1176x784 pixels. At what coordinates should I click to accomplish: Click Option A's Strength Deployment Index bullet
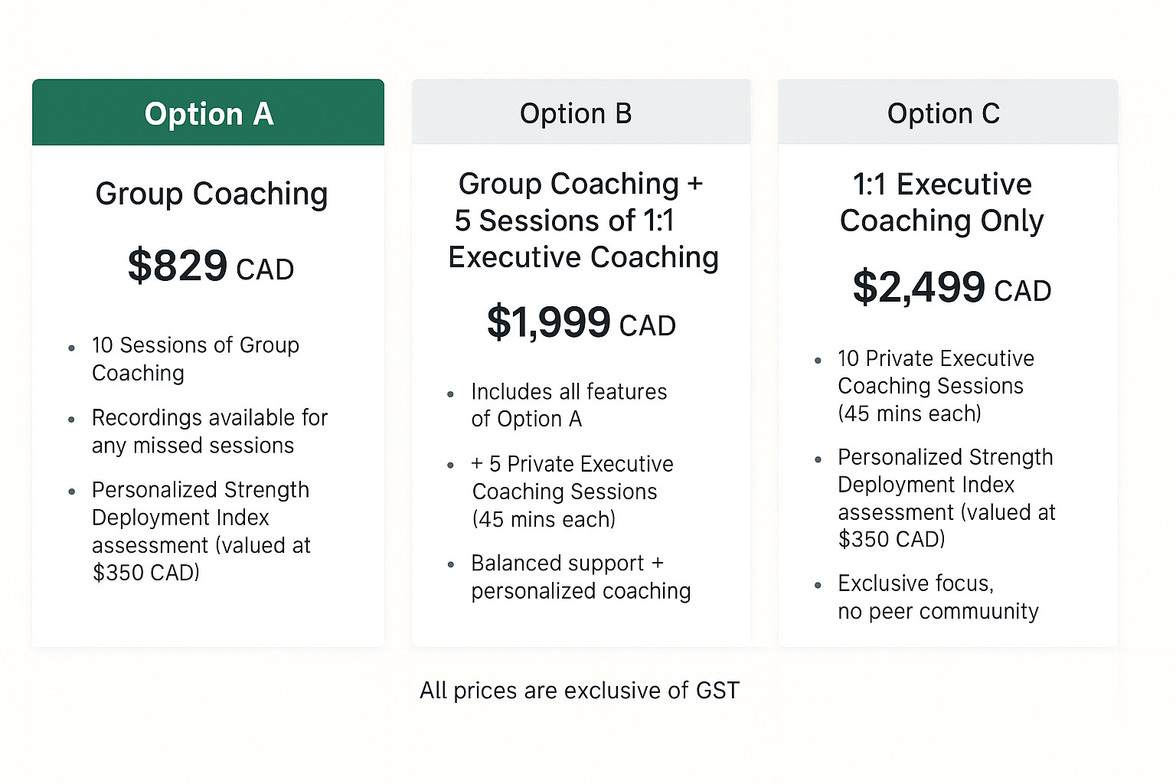click(201, 531)
